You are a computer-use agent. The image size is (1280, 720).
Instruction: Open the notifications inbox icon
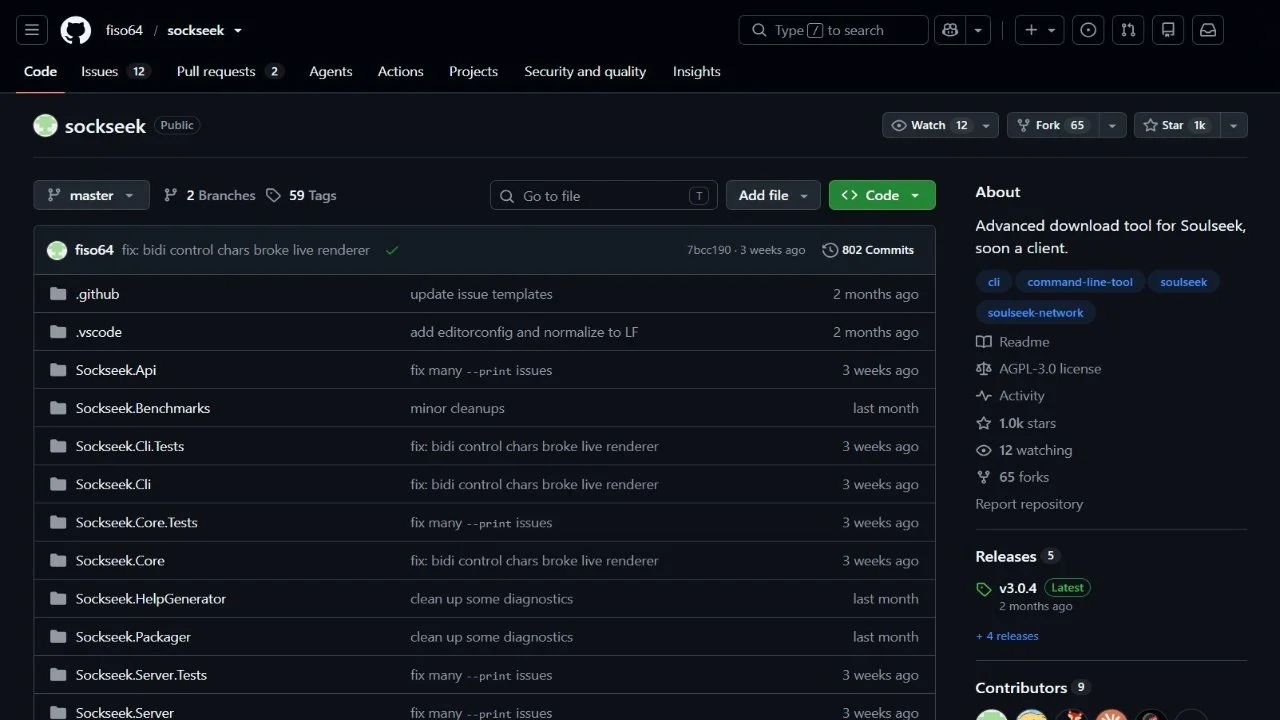point(1208,30)
